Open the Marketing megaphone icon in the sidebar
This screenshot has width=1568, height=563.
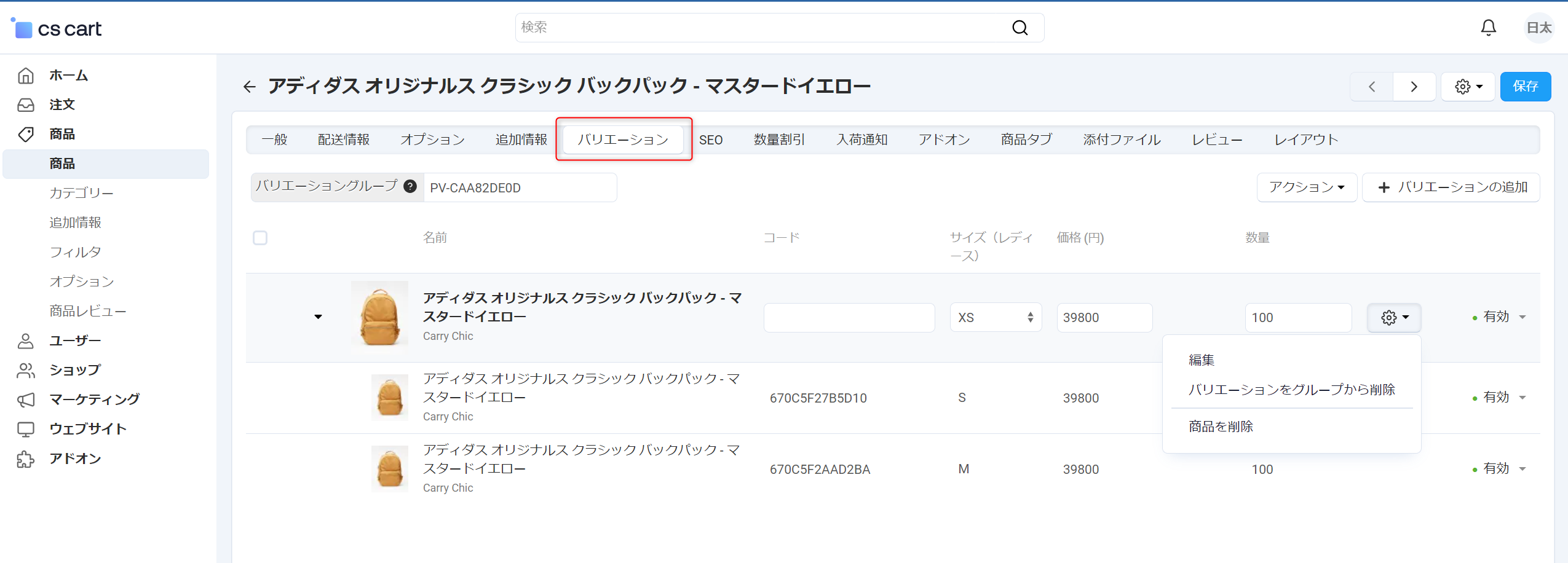click(x=26, y=400)
